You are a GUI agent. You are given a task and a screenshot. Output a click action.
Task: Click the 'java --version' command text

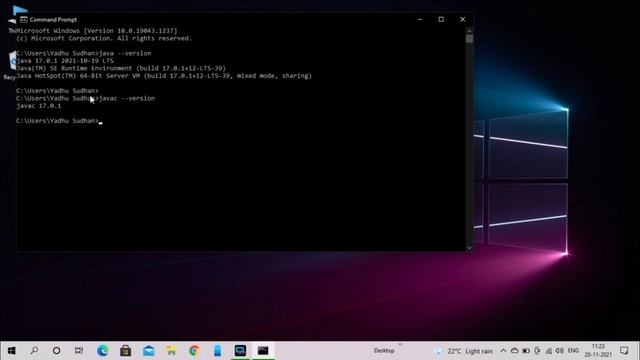(125, 53)
